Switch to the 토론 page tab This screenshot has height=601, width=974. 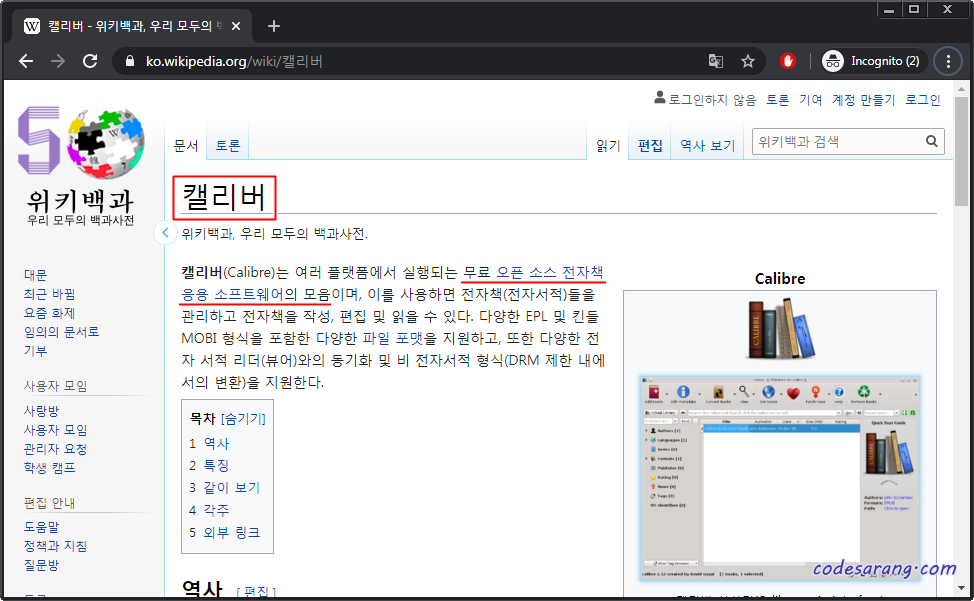(x=227, y=145)
